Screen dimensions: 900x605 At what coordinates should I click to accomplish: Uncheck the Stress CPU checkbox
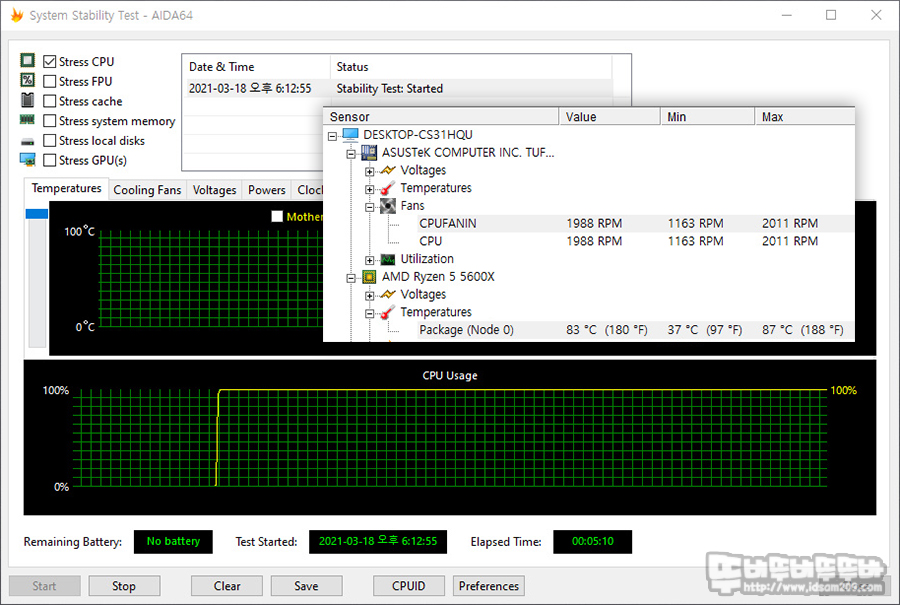pyautogui.click(x=50, y=61)
